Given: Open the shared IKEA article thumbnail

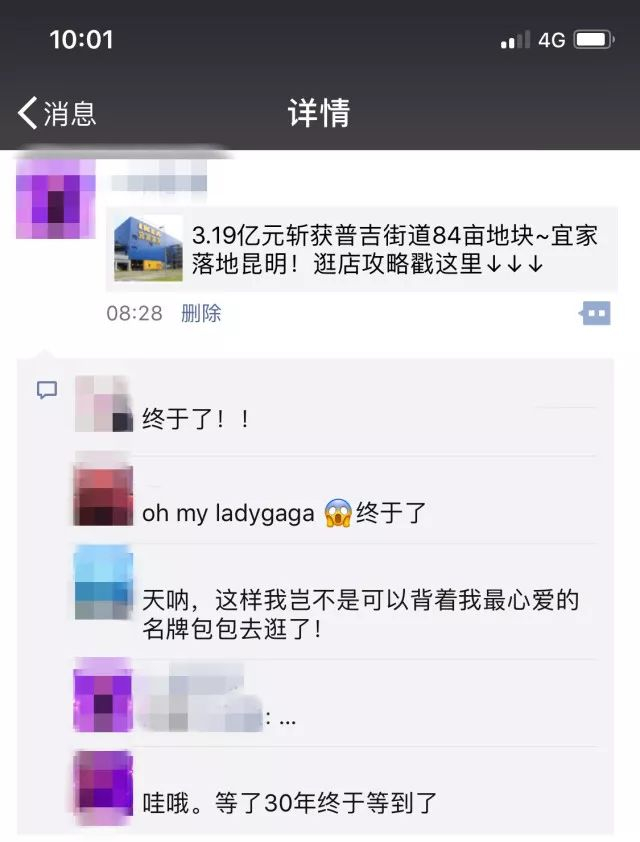Looking at the screenshot, I should [148, 248].
